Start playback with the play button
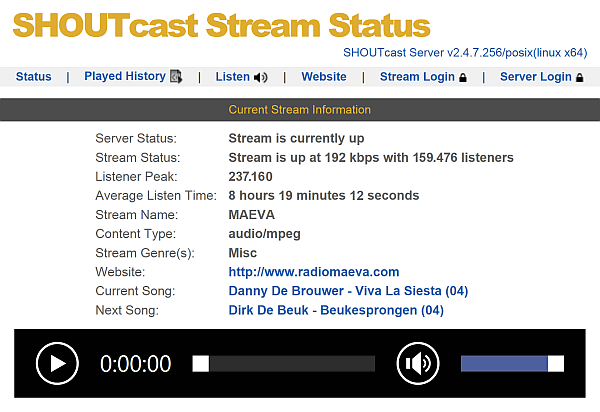The image size is (600, 412). (x=57, y=363)
